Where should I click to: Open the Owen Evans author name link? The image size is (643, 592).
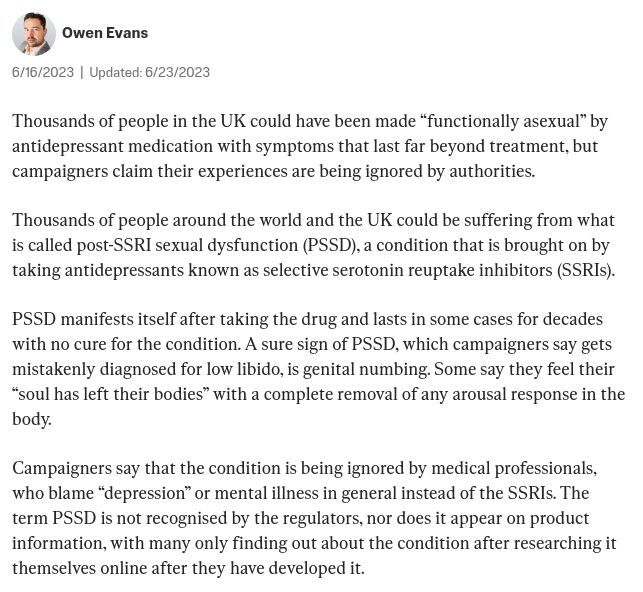105,33
